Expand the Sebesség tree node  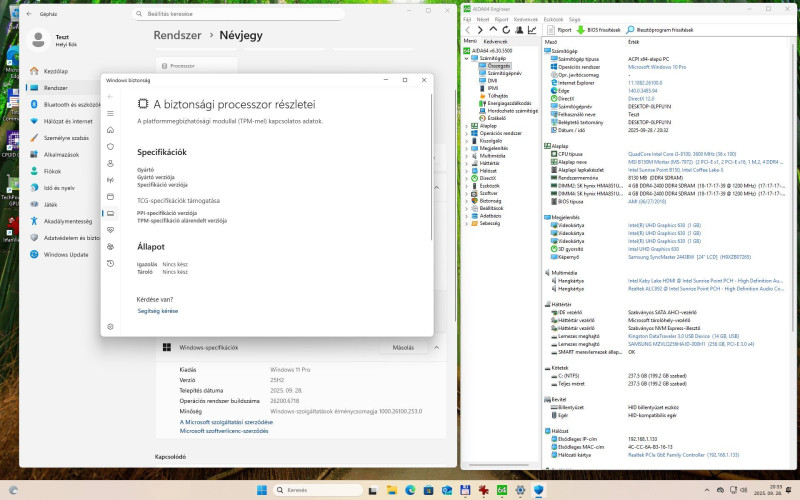[466, 223]
